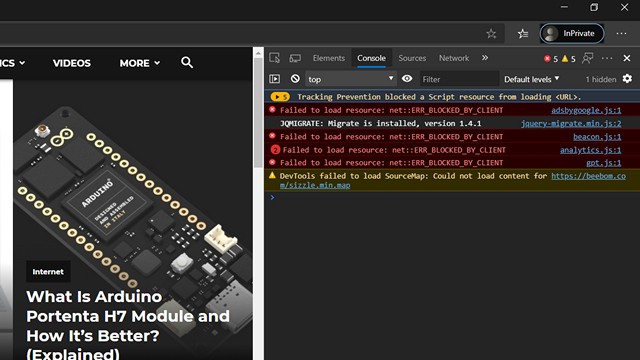Click the error icon beside adsbygoogle.js
Viewport: 640px width, 360px height.
(x=272, y=109)
